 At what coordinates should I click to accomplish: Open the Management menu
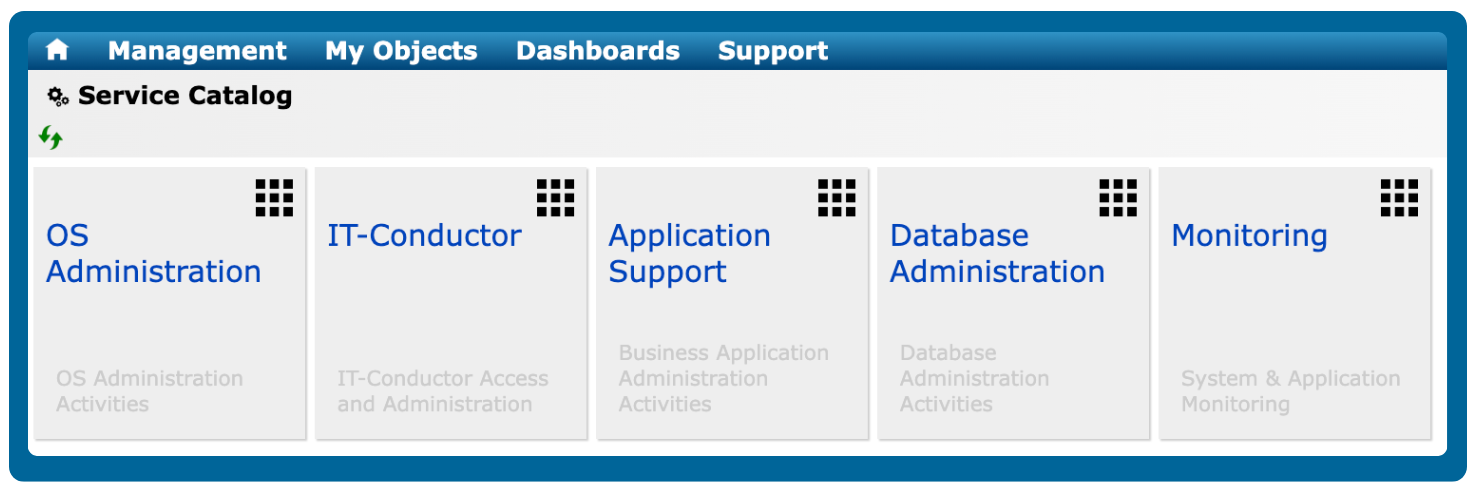[197, 51]
